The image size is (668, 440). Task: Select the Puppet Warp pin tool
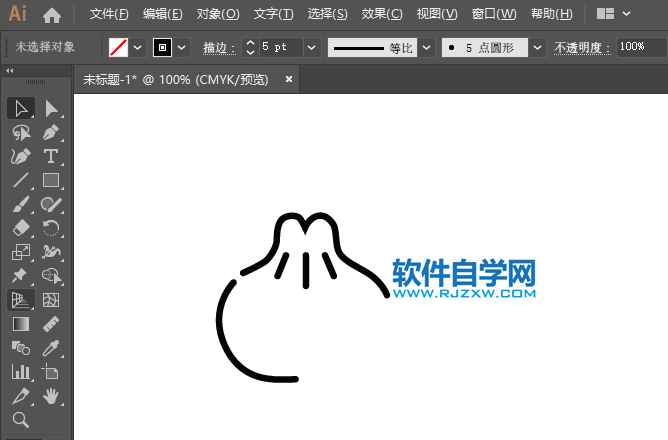coord(21,276)
